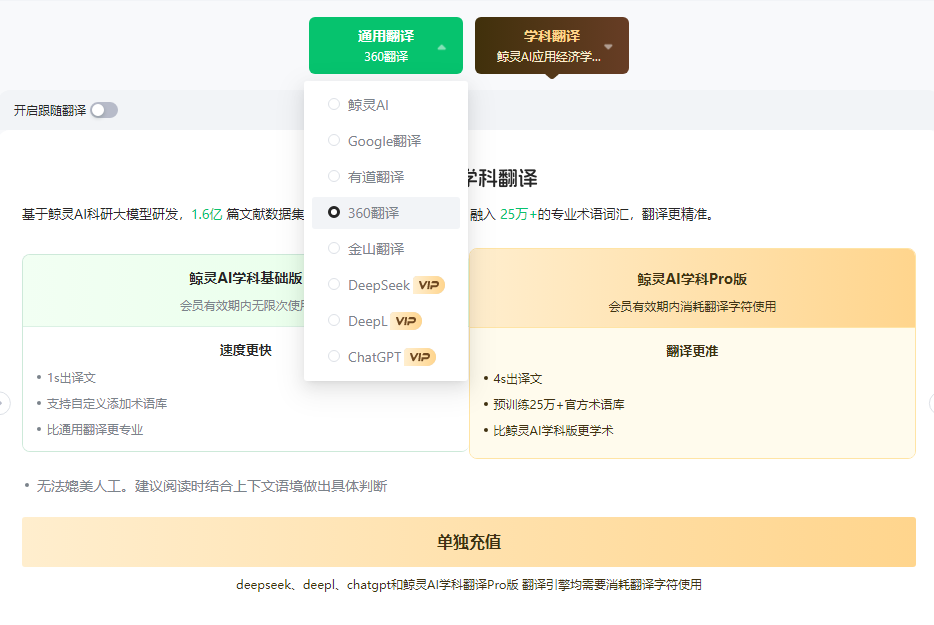Expand the 学科翻译 dropdown arrow
934x625 pixels.
(608, 46)
